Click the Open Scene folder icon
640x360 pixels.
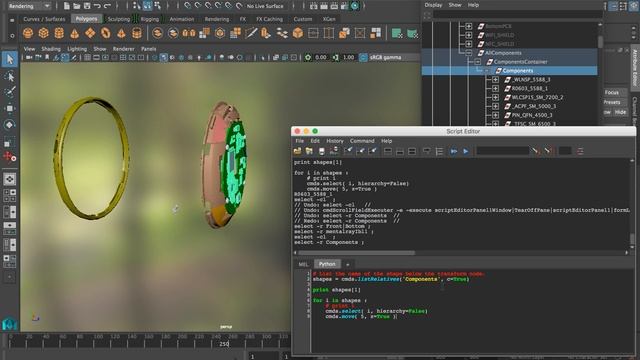pos(77,6)
